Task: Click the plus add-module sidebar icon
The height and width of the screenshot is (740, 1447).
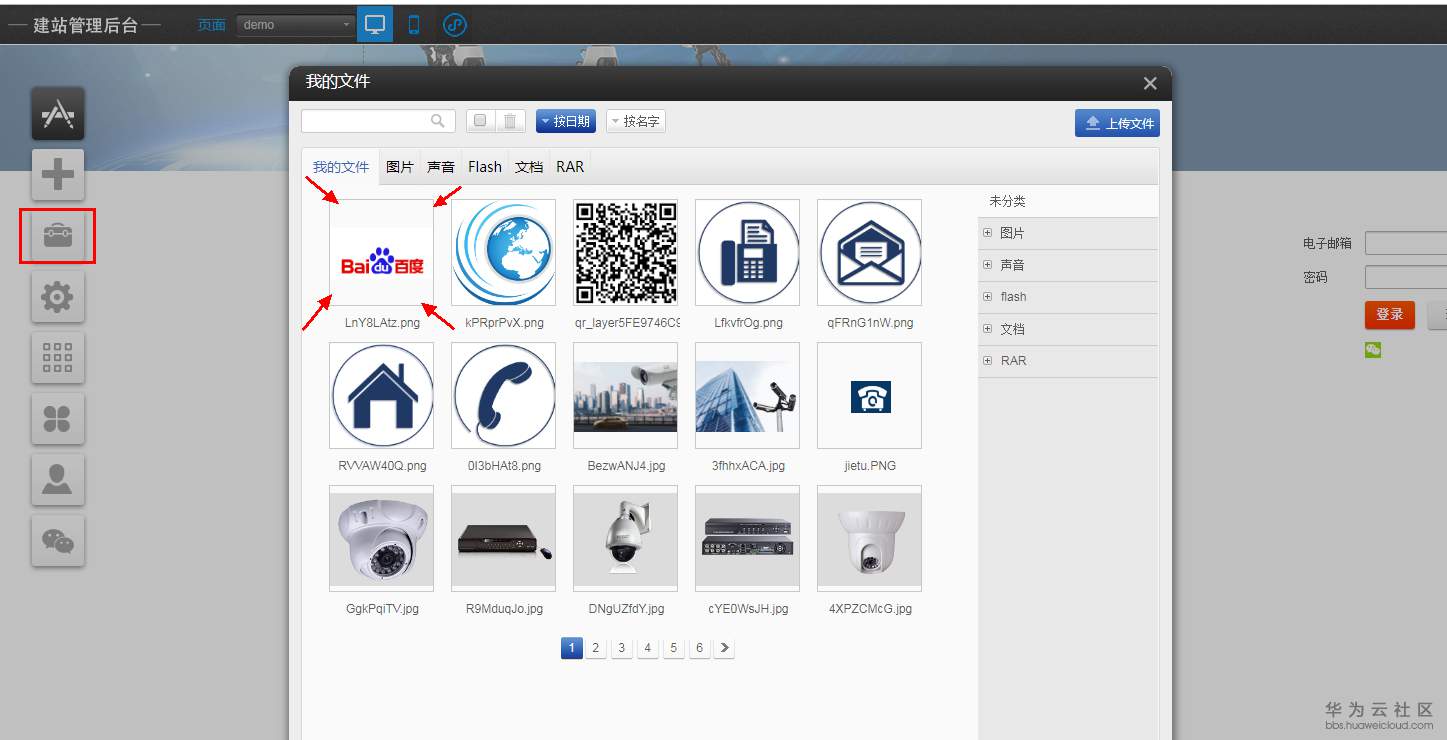Action: coord(58,175)
